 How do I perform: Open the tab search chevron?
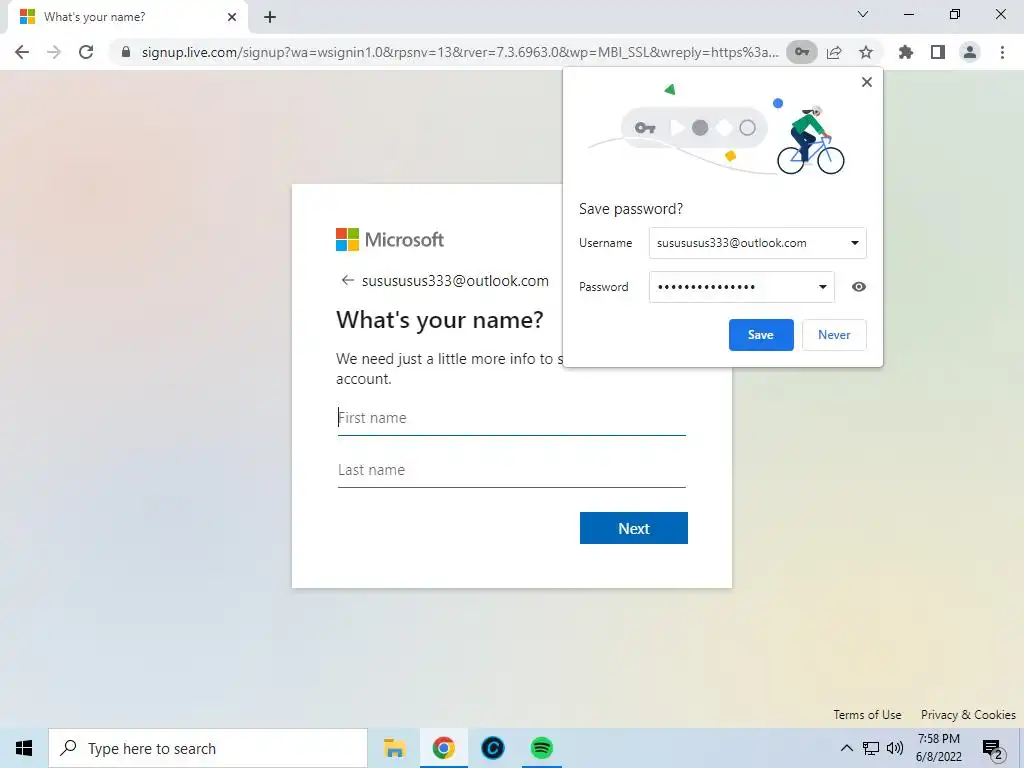pos(862,14)
